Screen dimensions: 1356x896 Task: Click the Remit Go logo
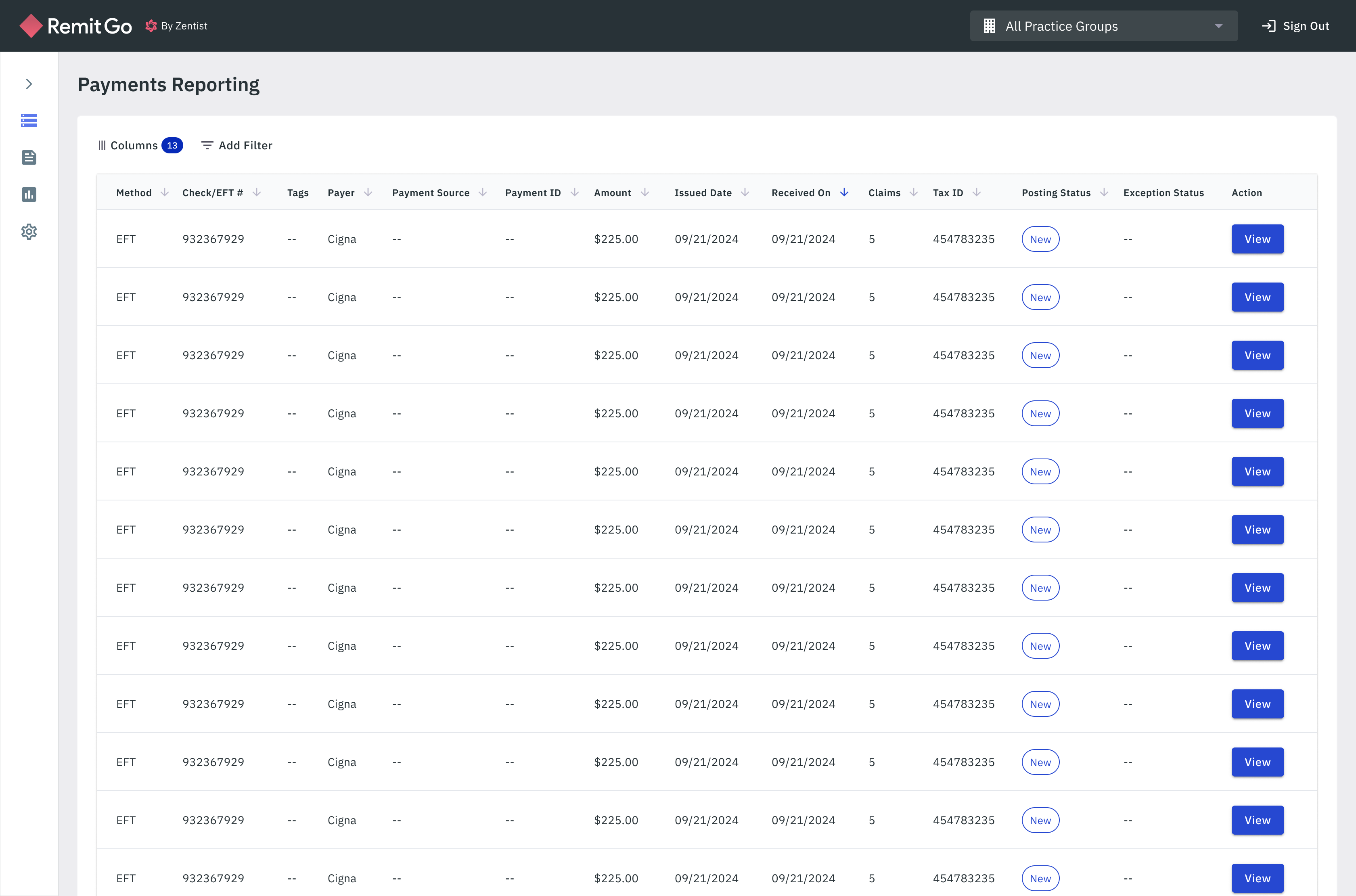click(x=76, y=26)
